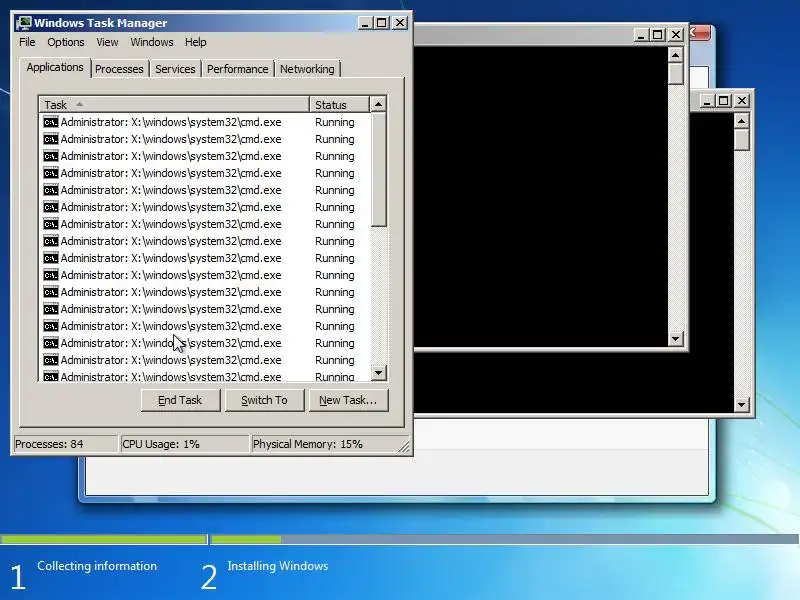Click the New Task... button

348,400
